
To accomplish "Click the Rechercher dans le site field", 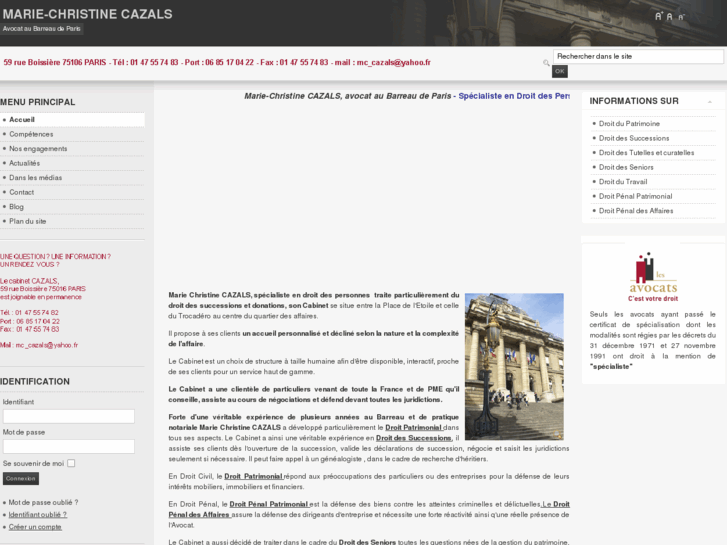I will [638, 57].
